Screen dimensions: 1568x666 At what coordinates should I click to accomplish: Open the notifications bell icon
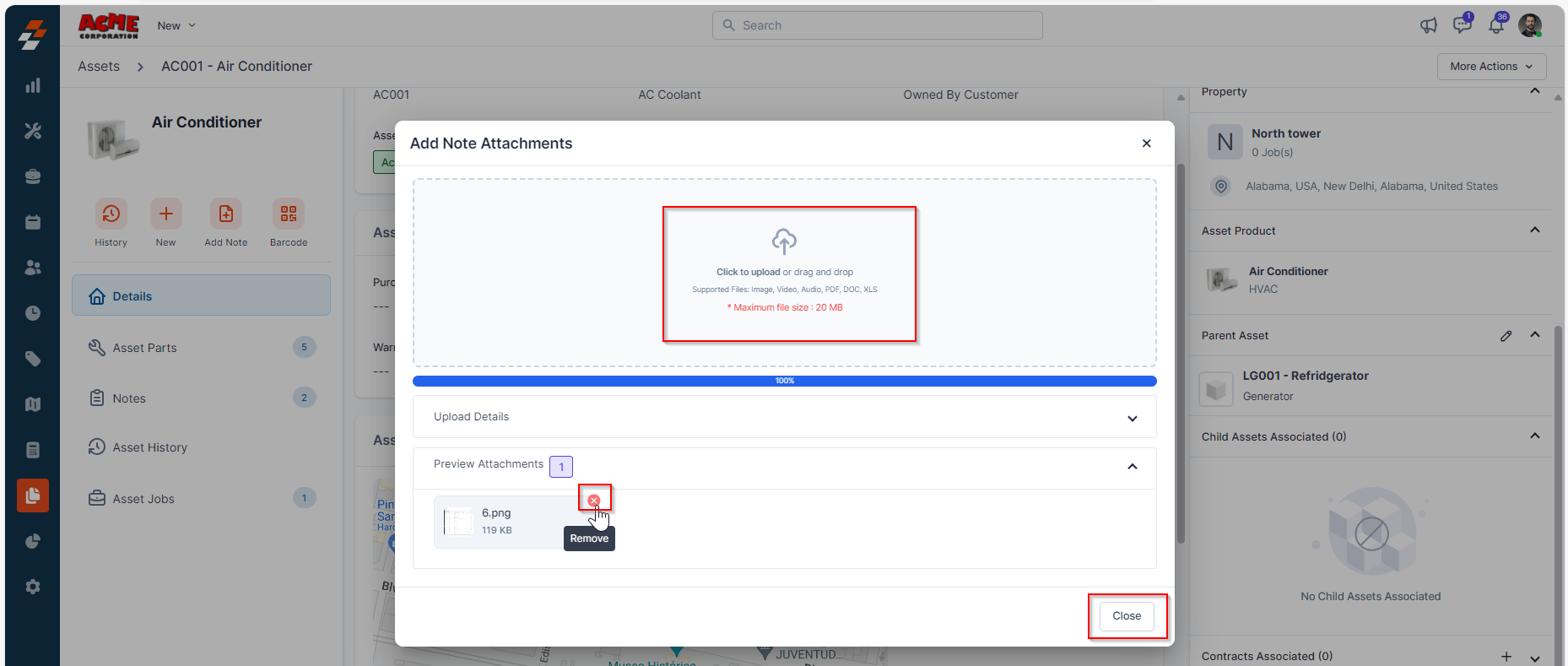1496,25
